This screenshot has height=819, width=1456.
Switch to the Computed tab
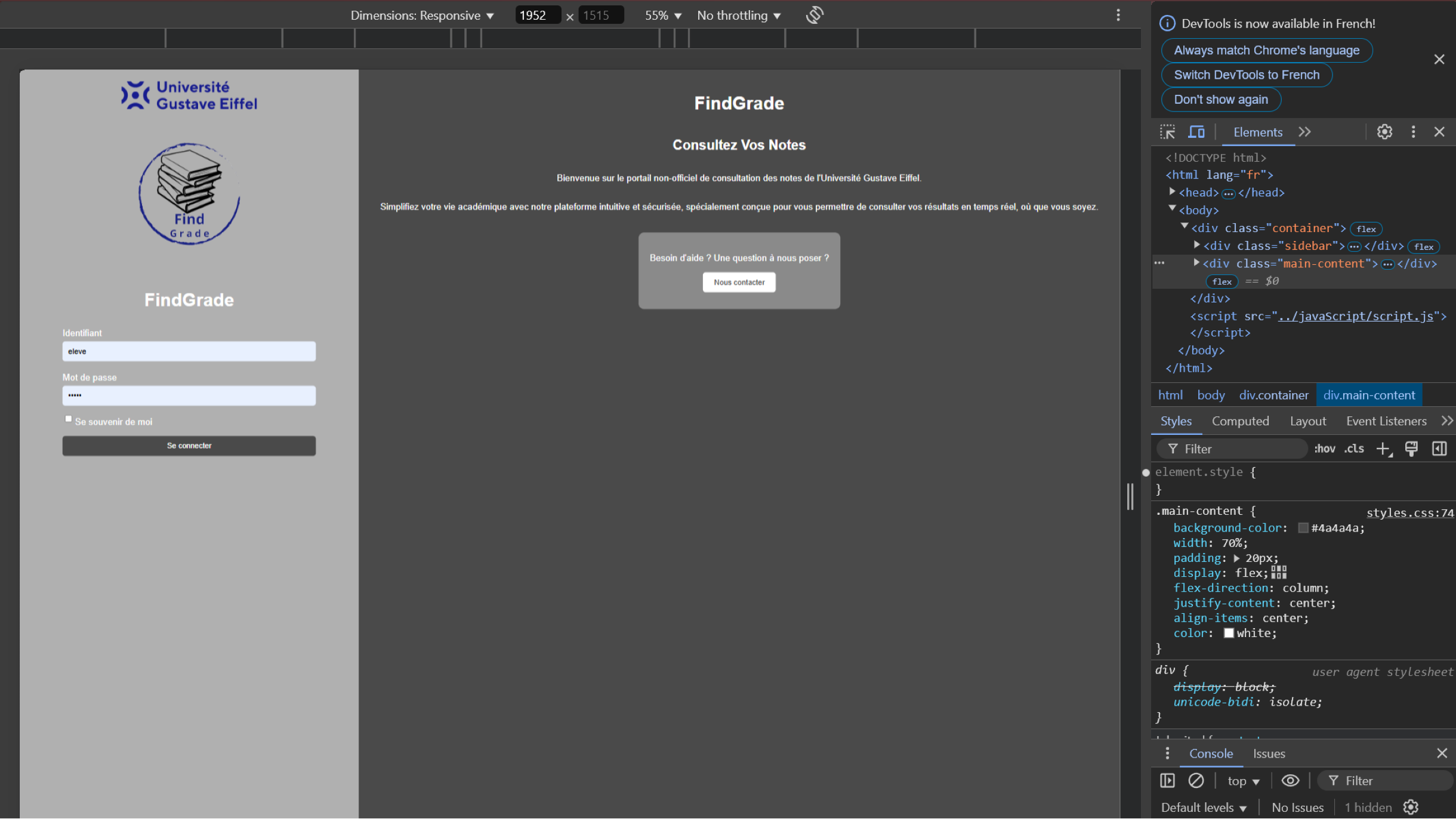click(1240, 421)
